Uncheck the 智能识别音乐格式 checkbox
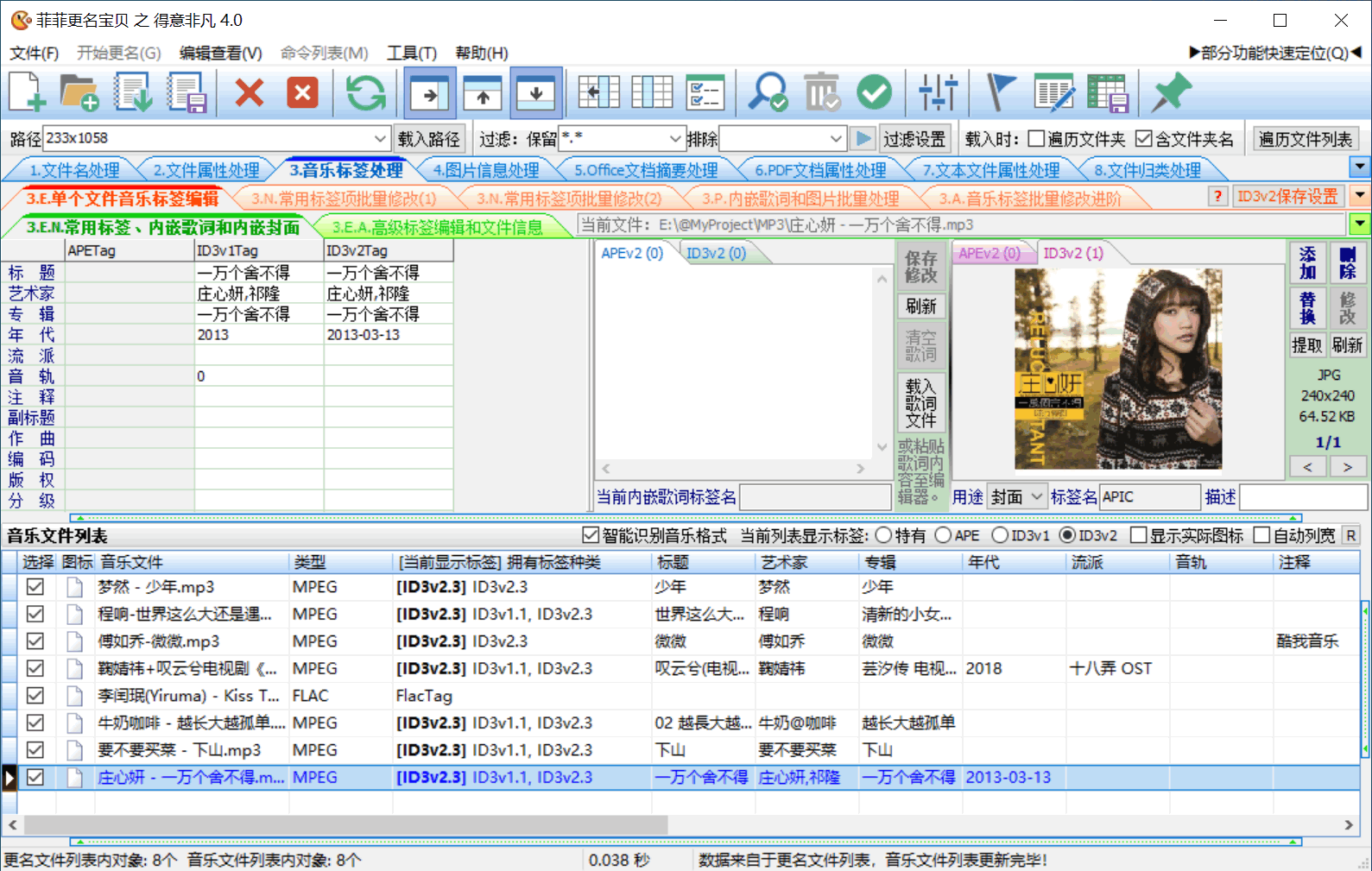 (591, 536)
